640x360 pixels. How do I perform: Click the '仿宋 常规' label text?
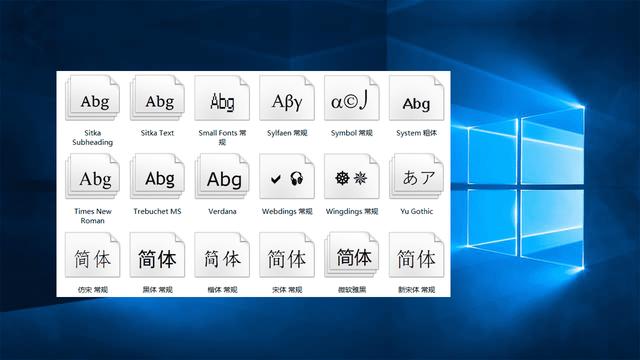93,290
